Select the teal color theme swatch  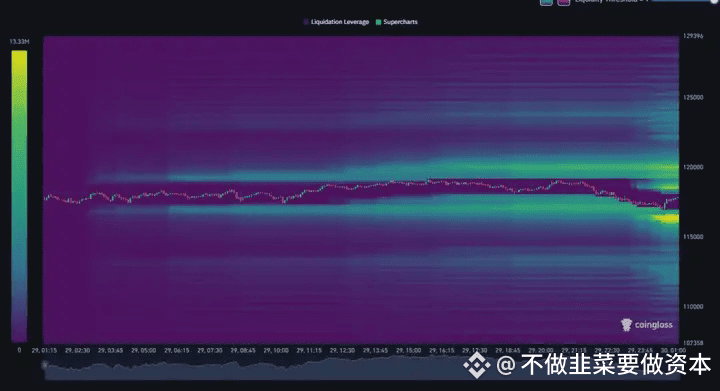click(546, 2)
